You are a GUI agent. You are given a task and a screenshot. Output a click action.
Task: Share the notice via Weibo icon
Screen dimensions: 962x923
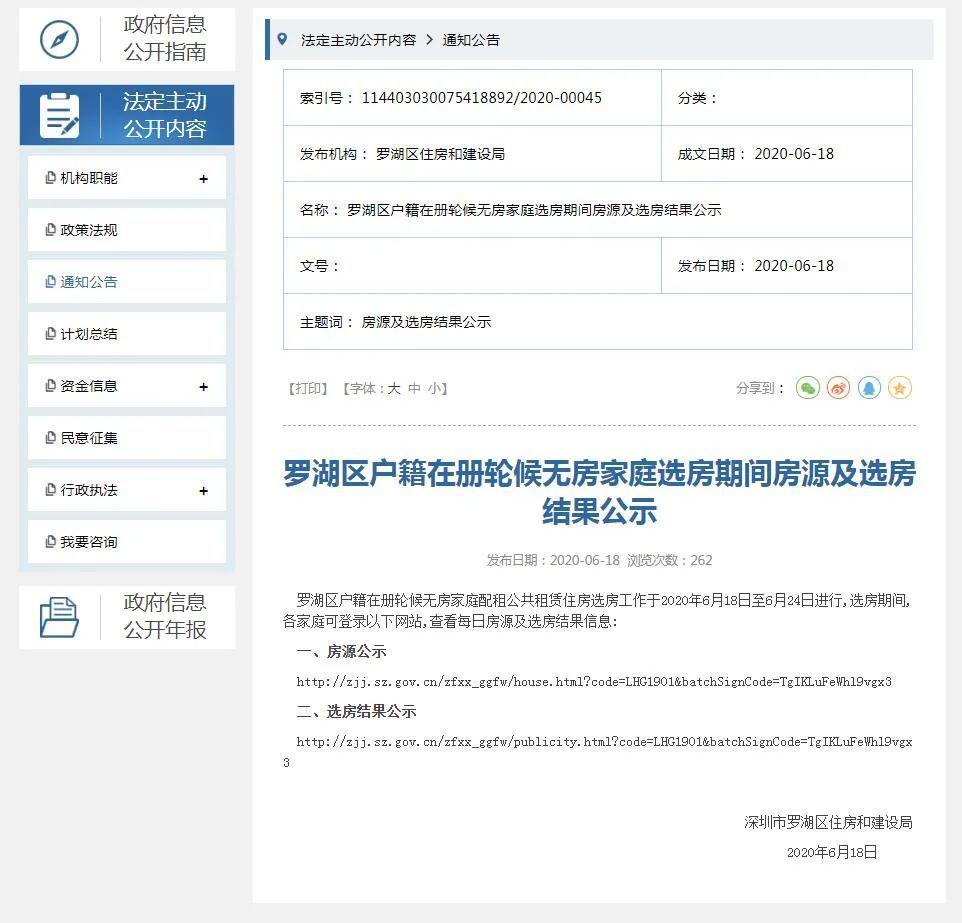(838, 388)
